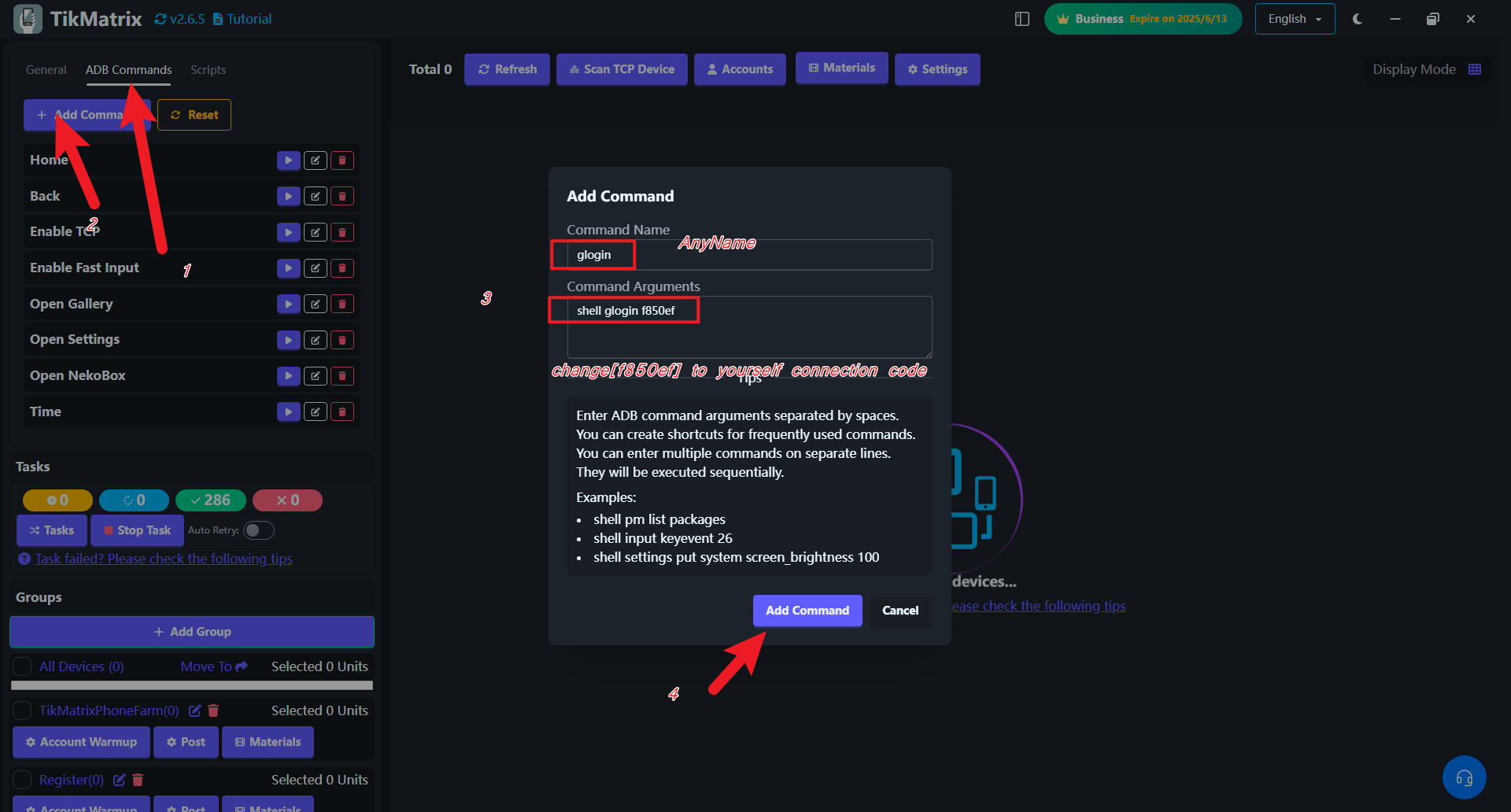Switch to the Scripts tab
Screen dimensions: 1511x812
click(208, 70)
